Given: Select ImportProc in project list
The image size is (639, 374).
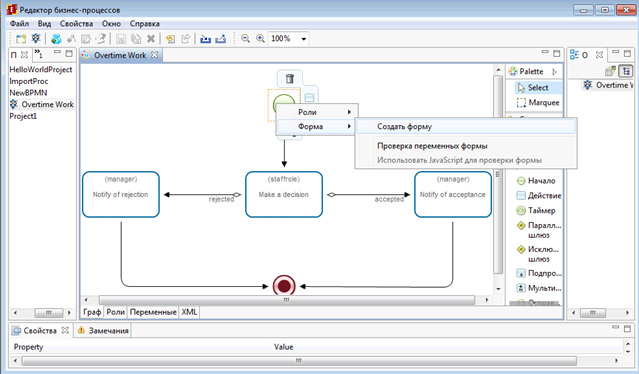Looking at the screenshot, I should [29, 81].
